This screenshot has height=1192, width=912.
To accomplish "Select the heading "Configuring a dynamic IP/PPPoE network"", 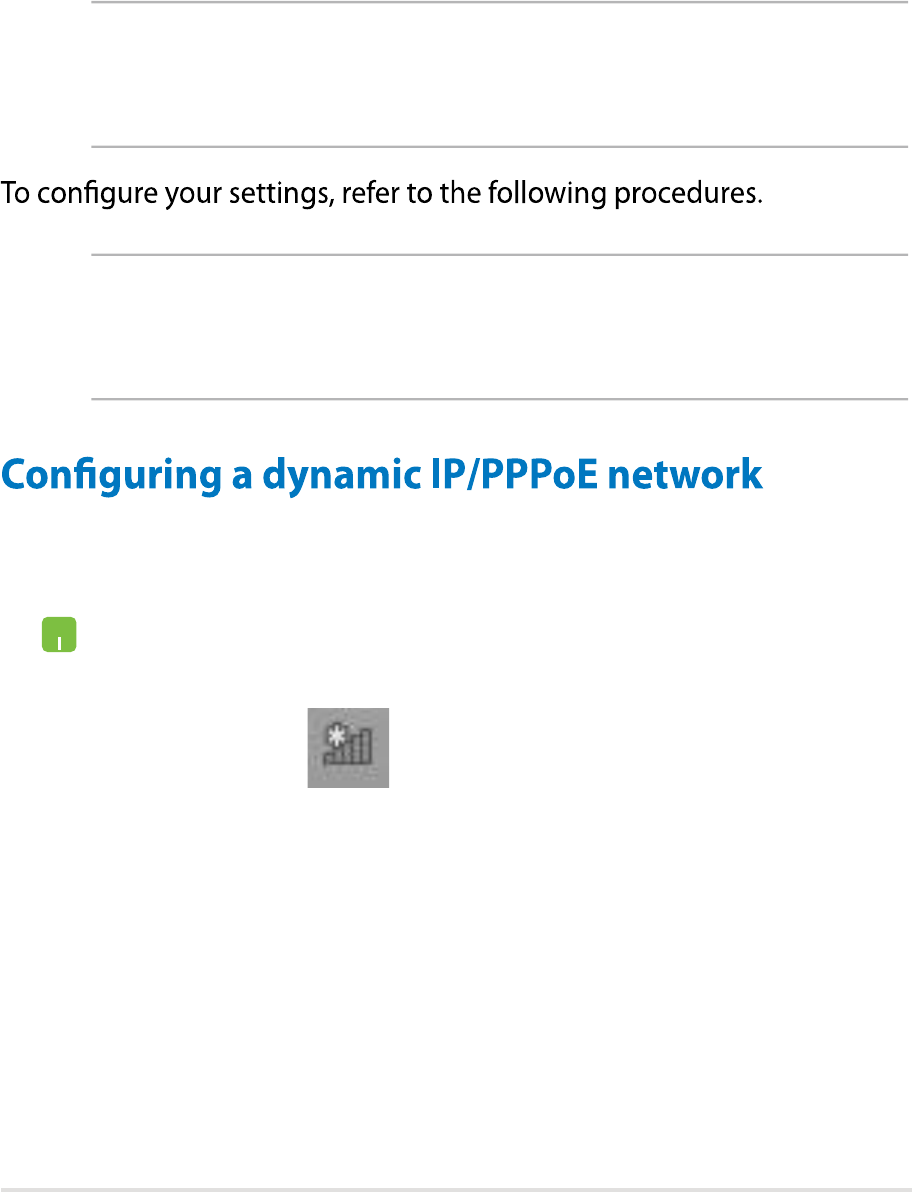I will tap(383, 474).
